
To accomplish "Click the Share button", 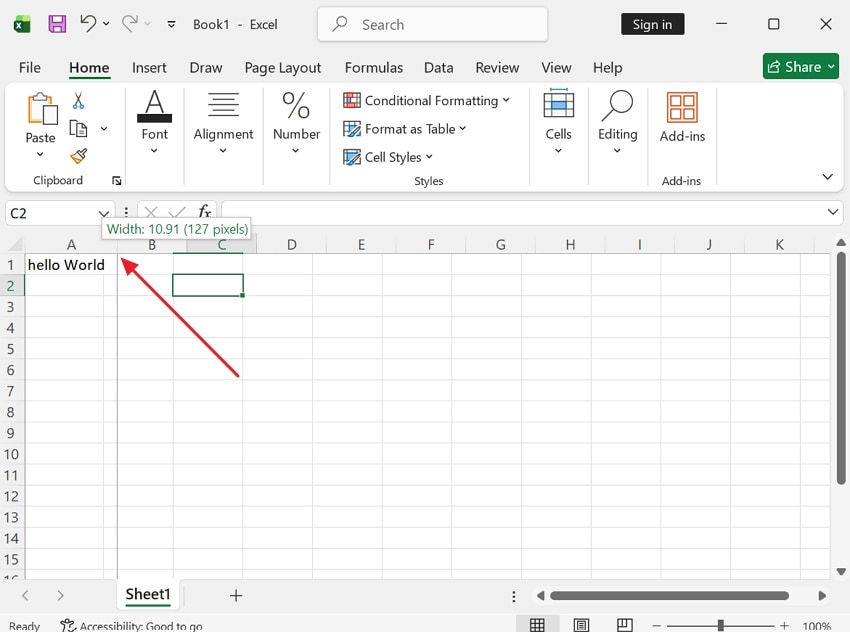I will [800, 67].
